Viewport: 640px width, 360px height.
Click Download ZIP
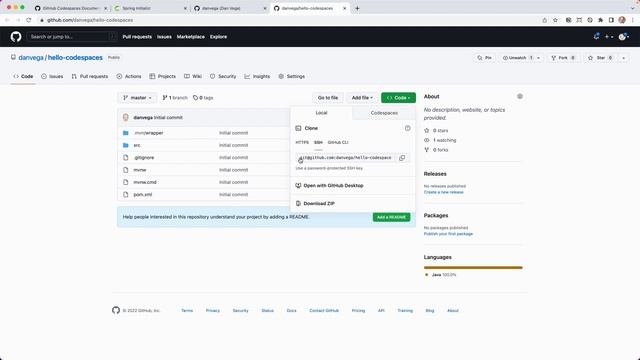pos(319,204)
